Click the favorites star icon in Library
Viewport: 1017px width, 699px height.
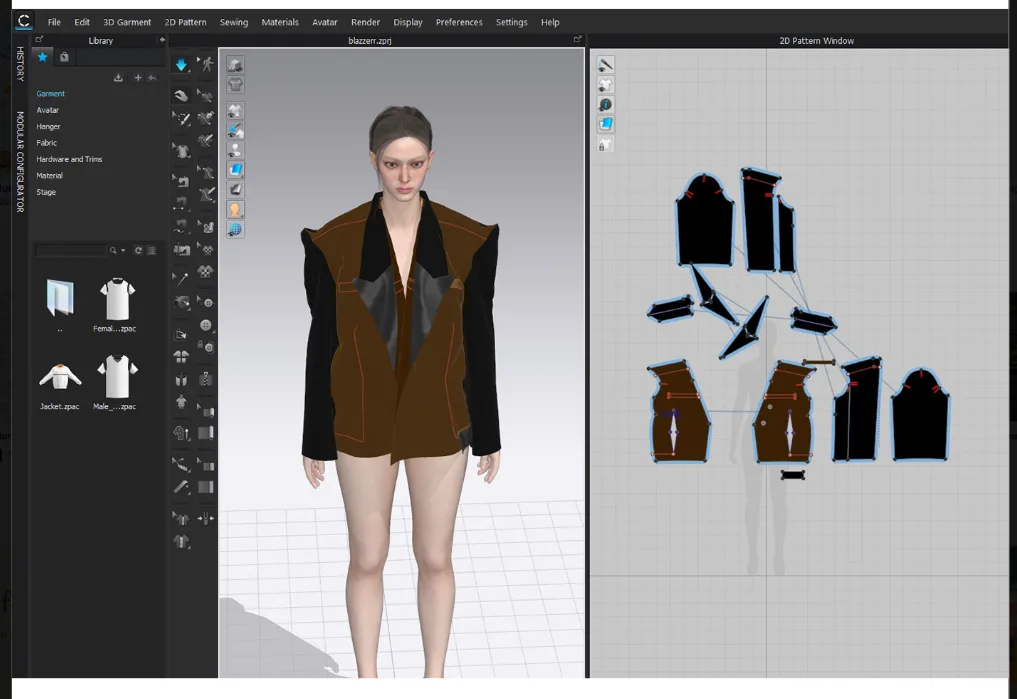pyautogui.click(x=42, y=57)
